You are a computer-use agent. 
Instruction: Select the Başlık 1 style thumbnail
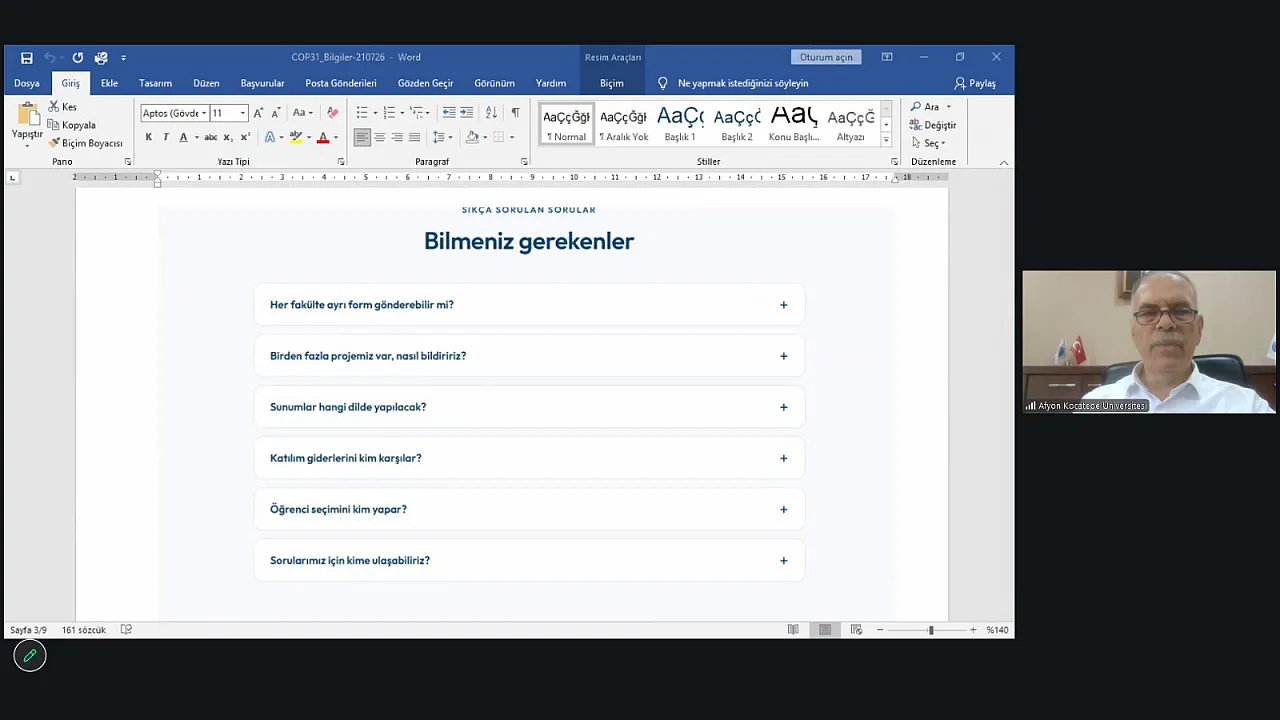680,124
